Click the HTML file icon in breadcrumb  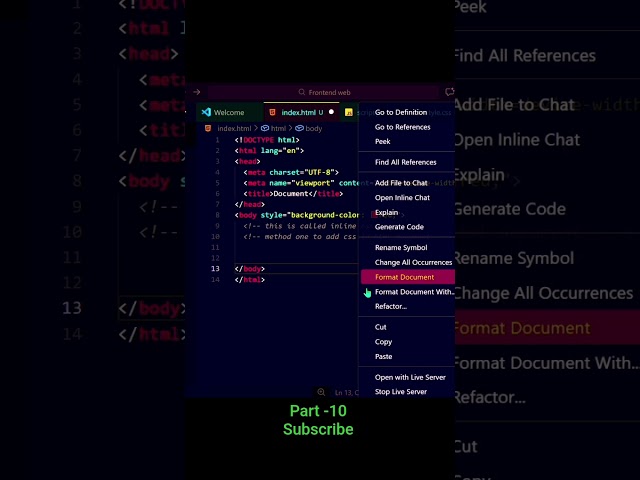pos(208,128)
